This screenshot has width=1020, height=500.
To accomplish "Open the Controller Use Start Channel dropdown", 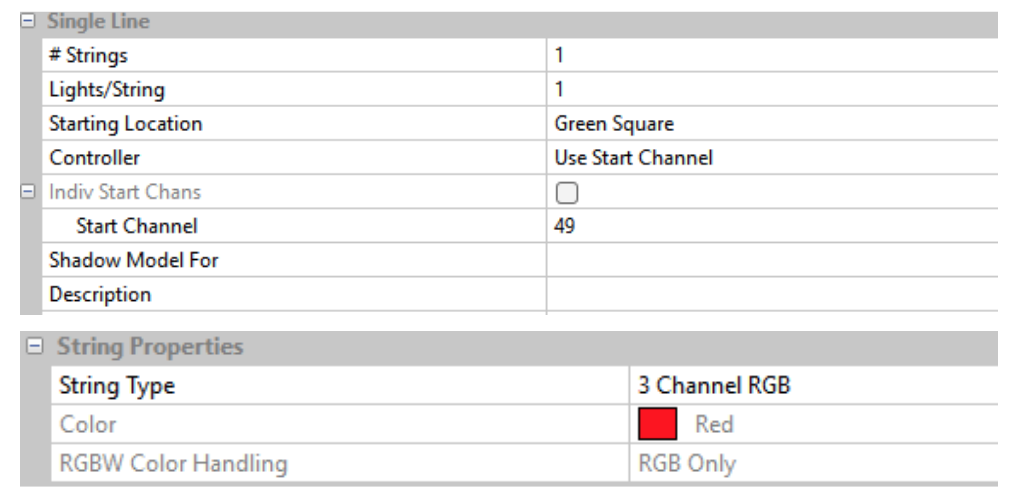I will (770, 158).
